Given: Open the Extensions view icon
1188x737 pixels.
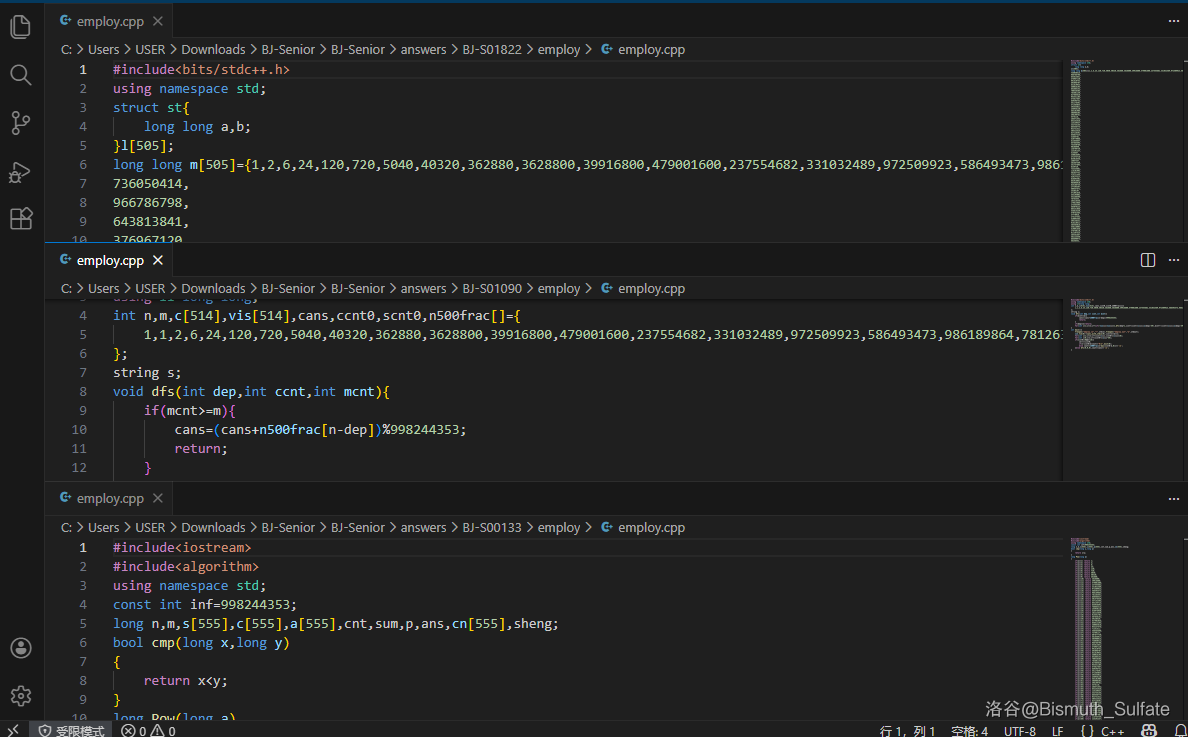Looking at the screenshot, I should [x=21, y=219].
